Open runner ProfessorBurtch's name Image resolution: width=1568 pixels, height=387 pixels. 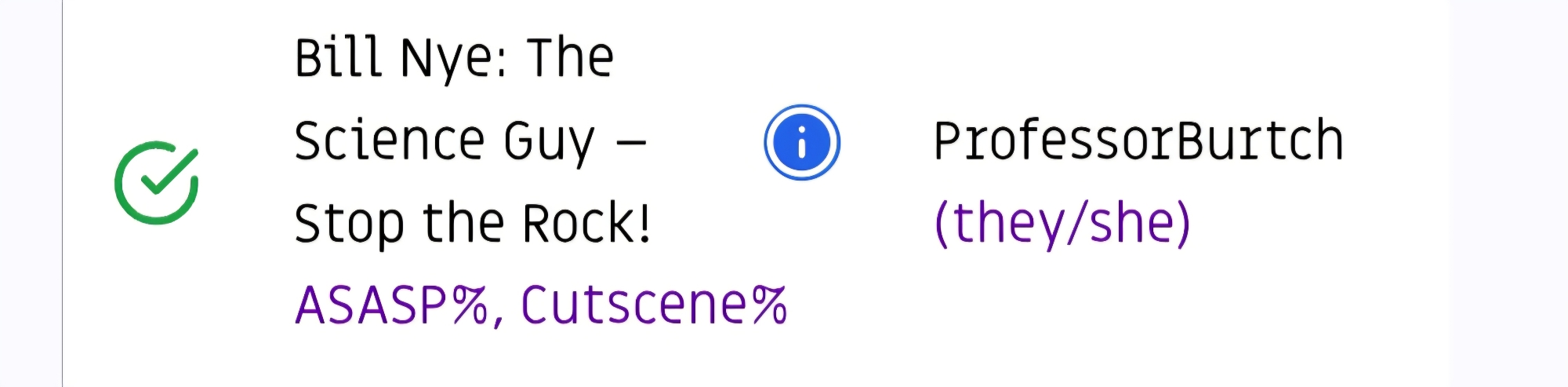coord(1138,141)
